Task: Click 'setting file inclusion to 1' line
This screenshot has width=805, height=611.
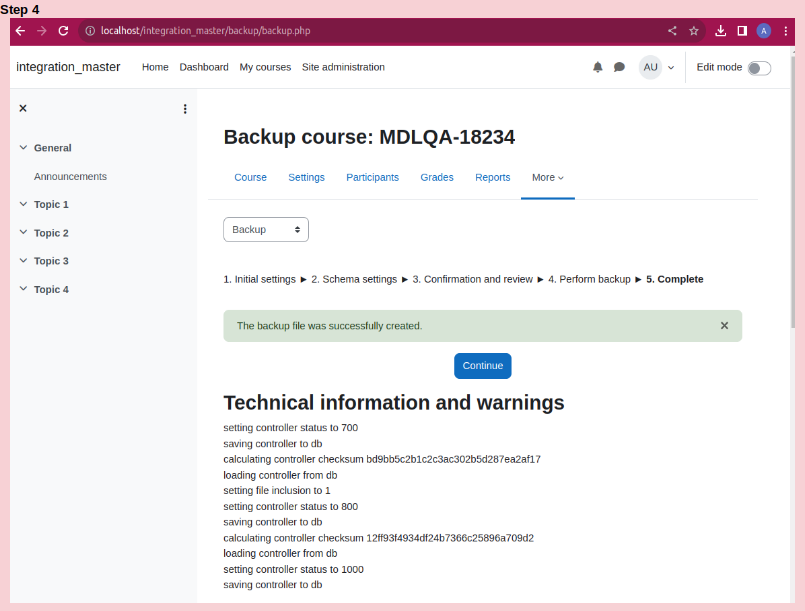Action: click(x=277, y=490)
